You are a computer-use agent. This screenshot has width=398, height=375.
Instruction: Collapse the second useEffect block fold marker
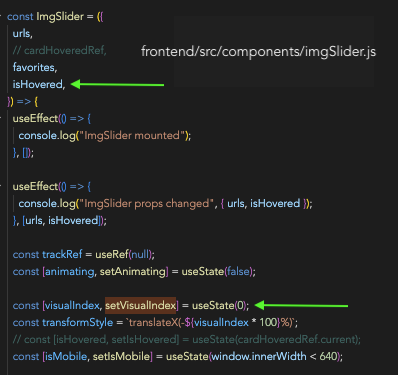(x=1, y=186)
